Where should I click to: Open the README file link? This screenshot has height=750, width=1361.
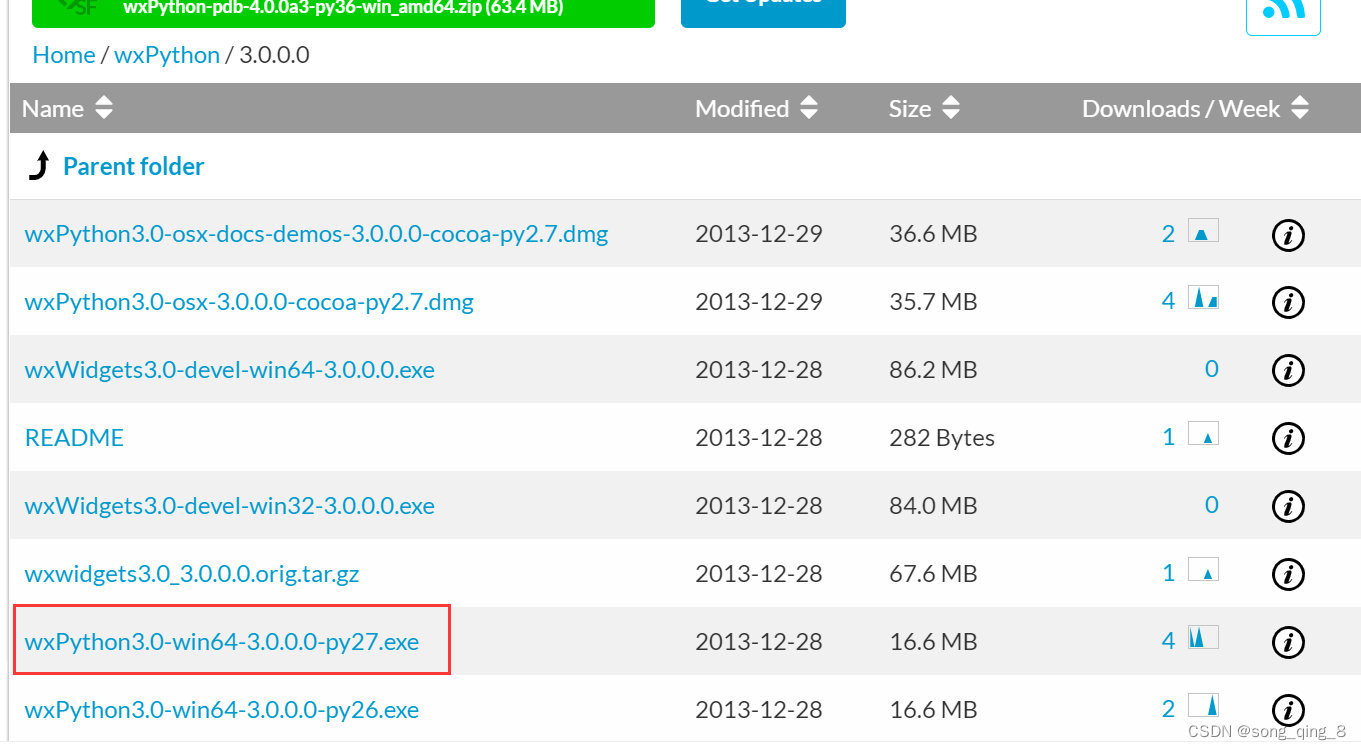[74, 438]
